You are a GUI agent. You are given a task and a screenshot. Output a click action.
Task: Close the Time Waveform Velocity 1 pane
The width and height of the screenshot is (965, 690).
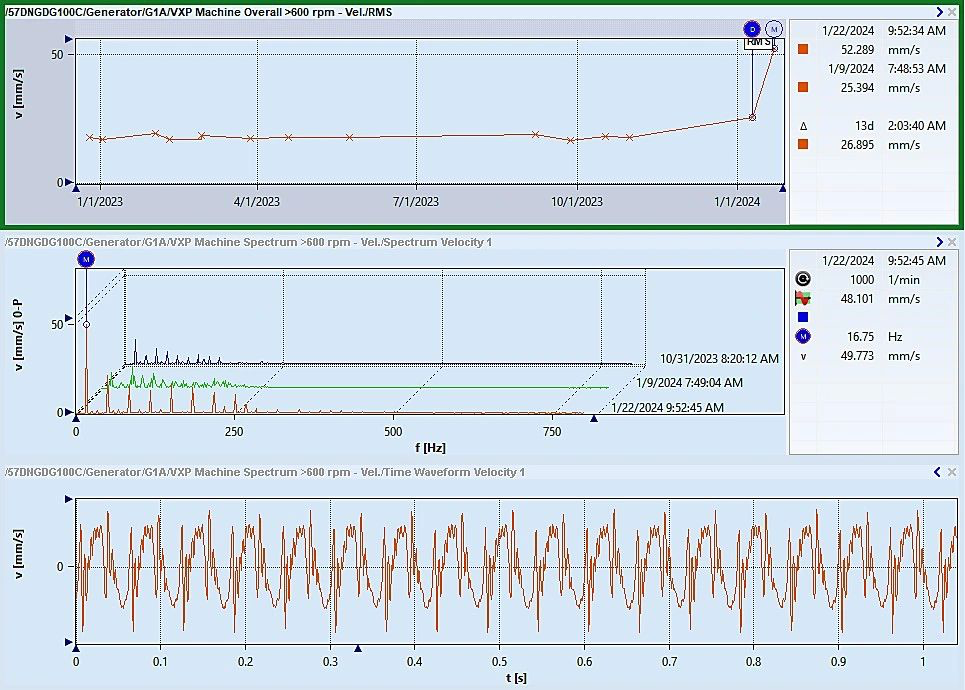coord(952,472)
